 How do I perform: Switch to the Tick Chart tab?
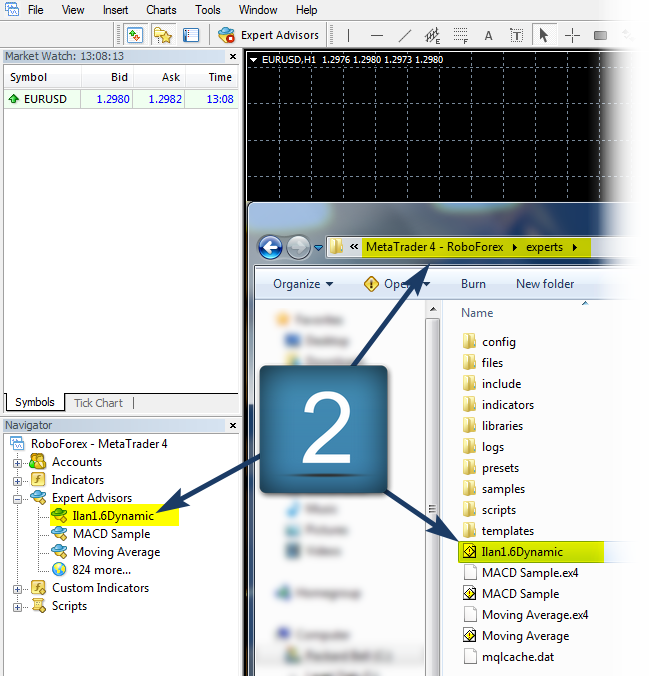click(98, 403)
